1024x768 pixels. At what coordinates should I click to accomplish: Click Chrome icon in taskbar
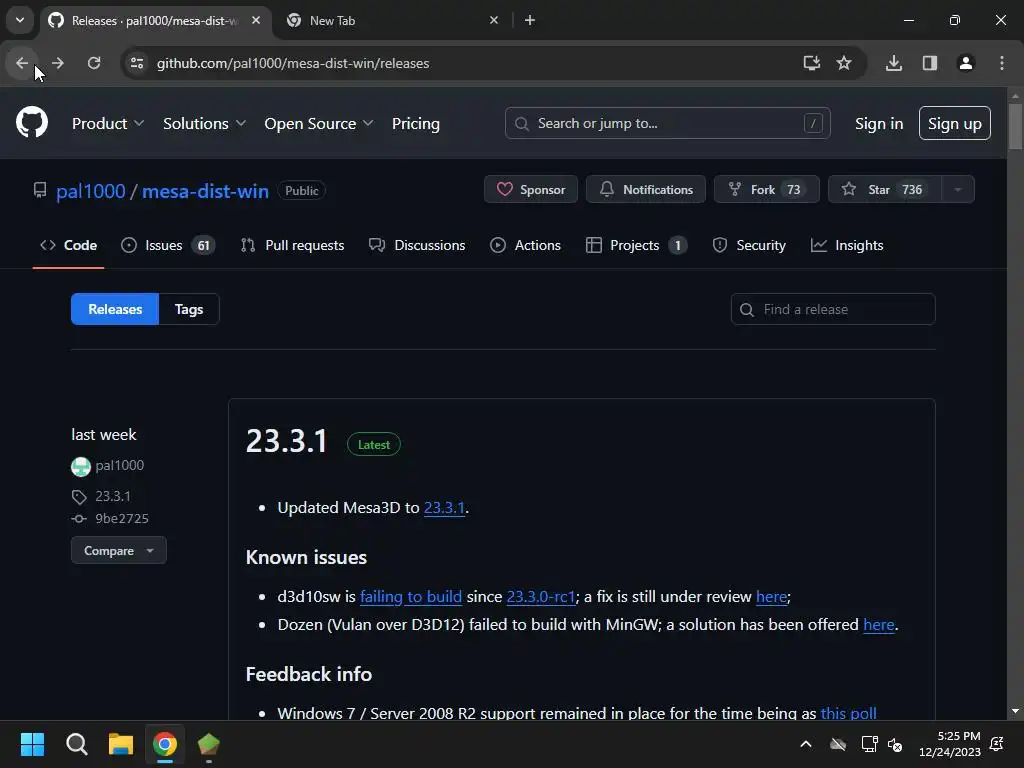pos(165,744)
